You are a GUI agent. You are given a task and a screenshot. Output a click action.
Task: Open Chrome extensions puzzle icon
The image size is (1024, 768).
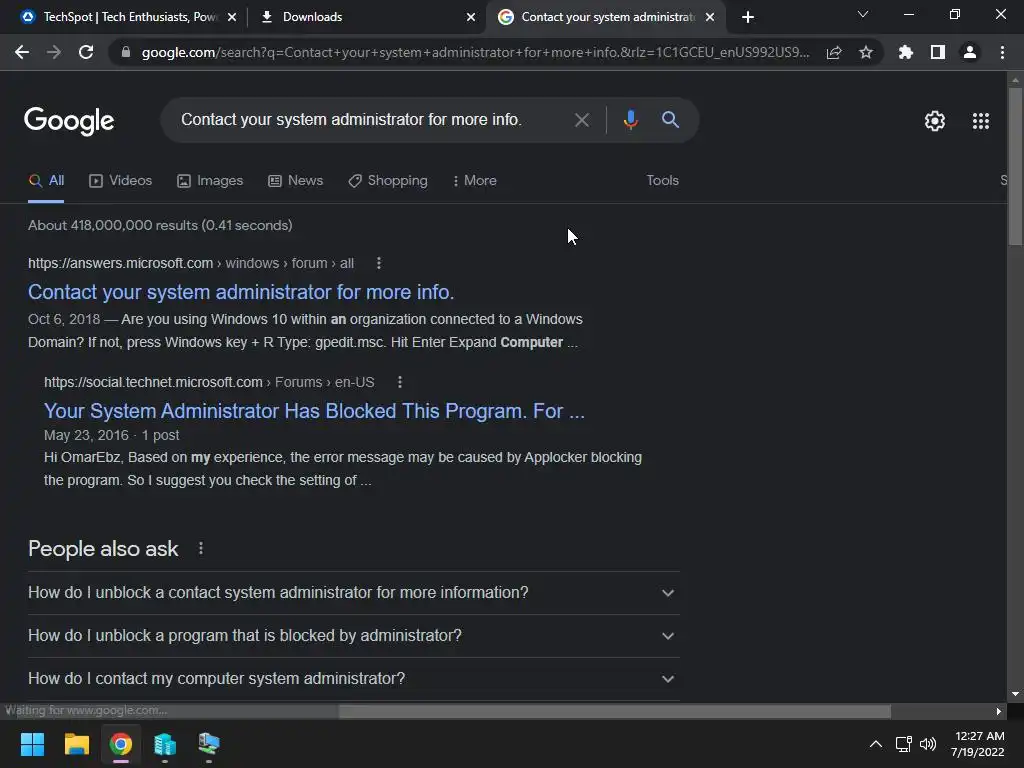click(x=906, y=52)
